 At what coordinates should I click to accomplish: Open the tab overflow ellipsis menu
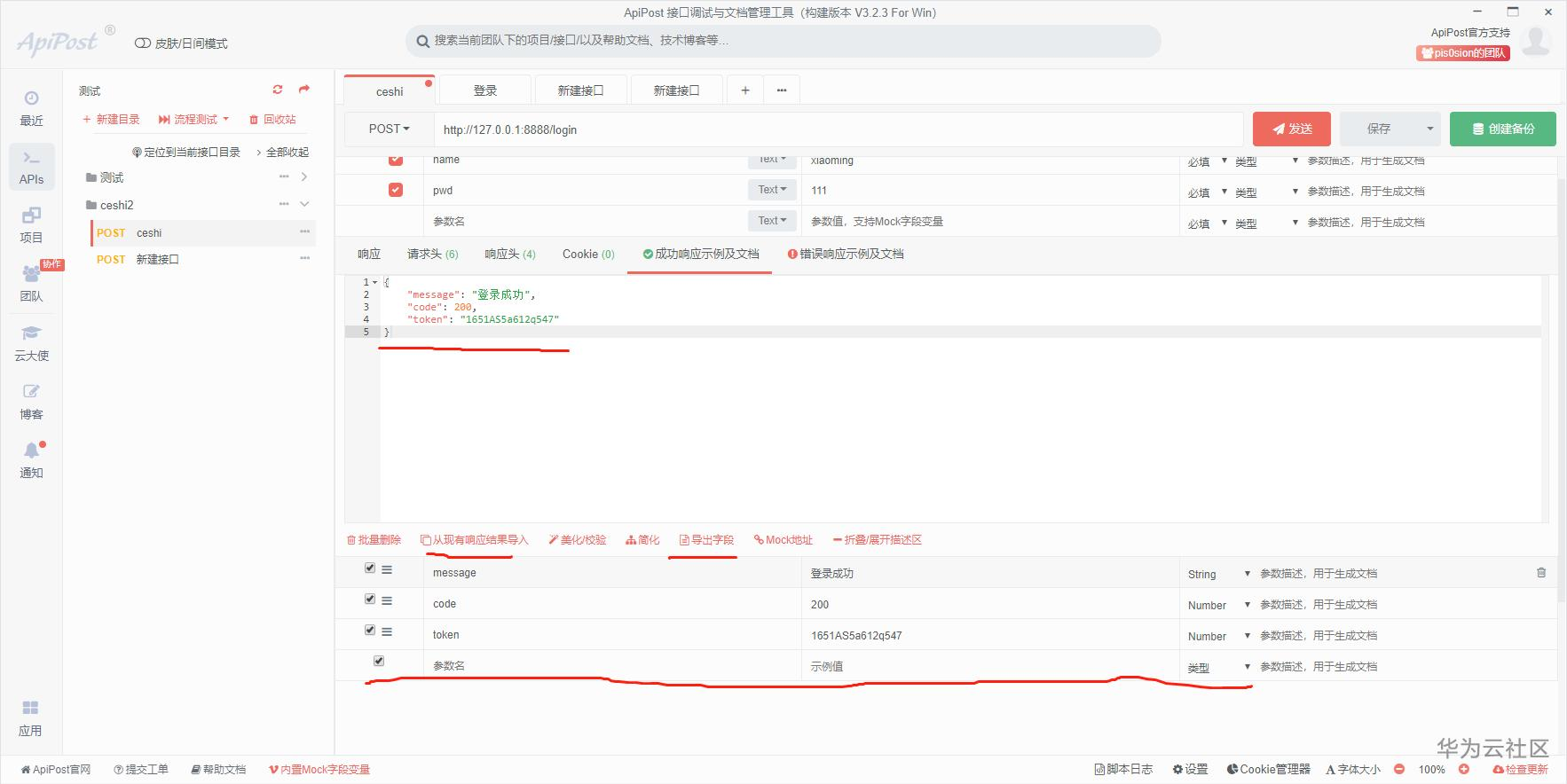(782, 90)
